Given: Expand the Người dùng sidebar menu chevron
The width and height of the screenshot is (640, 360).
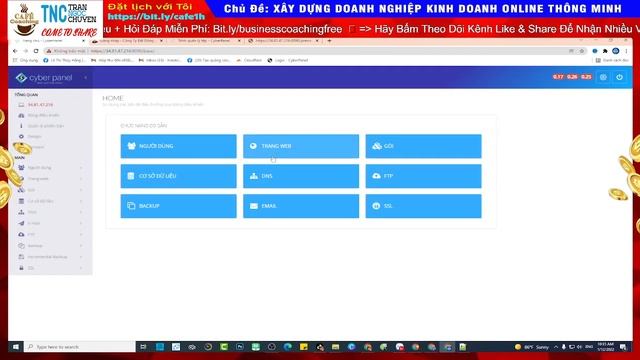Looking at the screenshot, I should click(x=81, y=168).
